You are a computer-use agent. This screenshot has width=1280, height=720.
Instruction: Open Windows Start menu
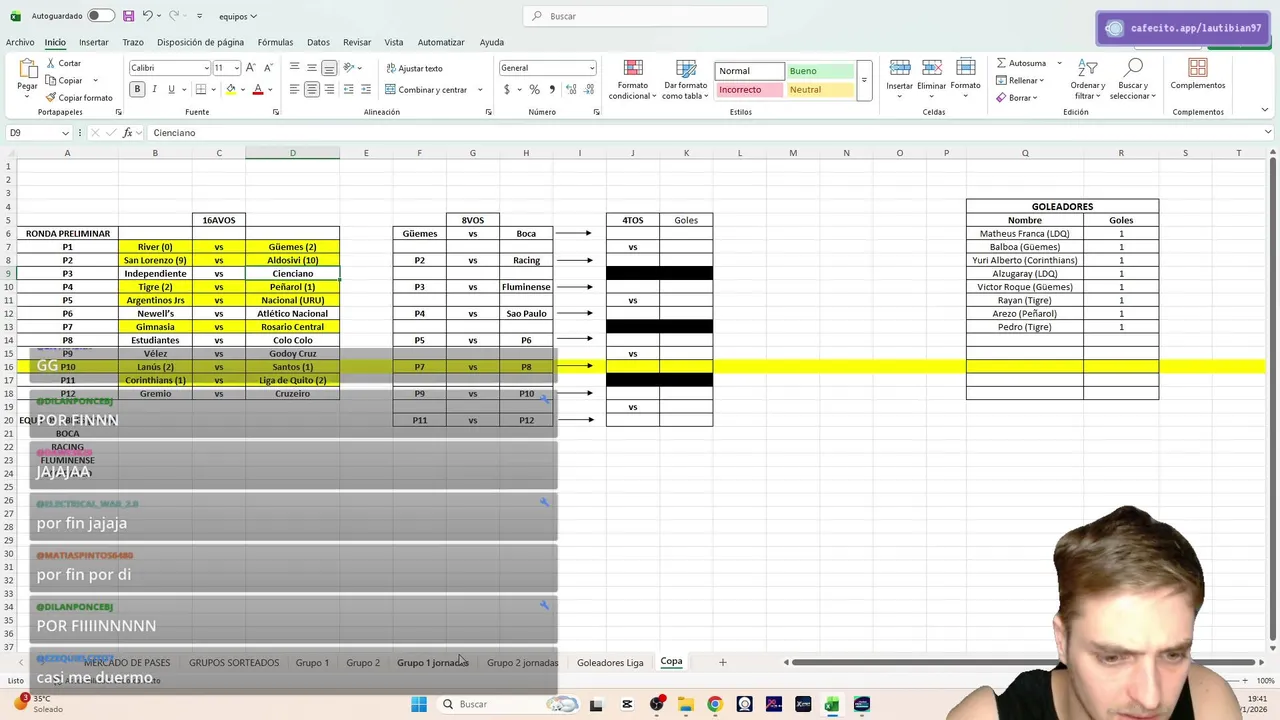(419, 704)
